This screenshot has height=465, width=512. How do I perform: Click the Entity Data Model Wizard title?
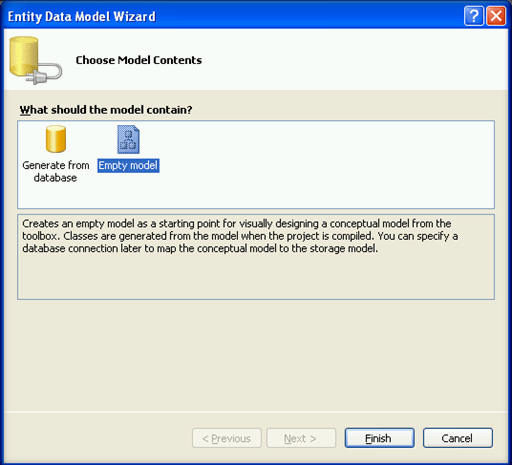click(82, 16)
